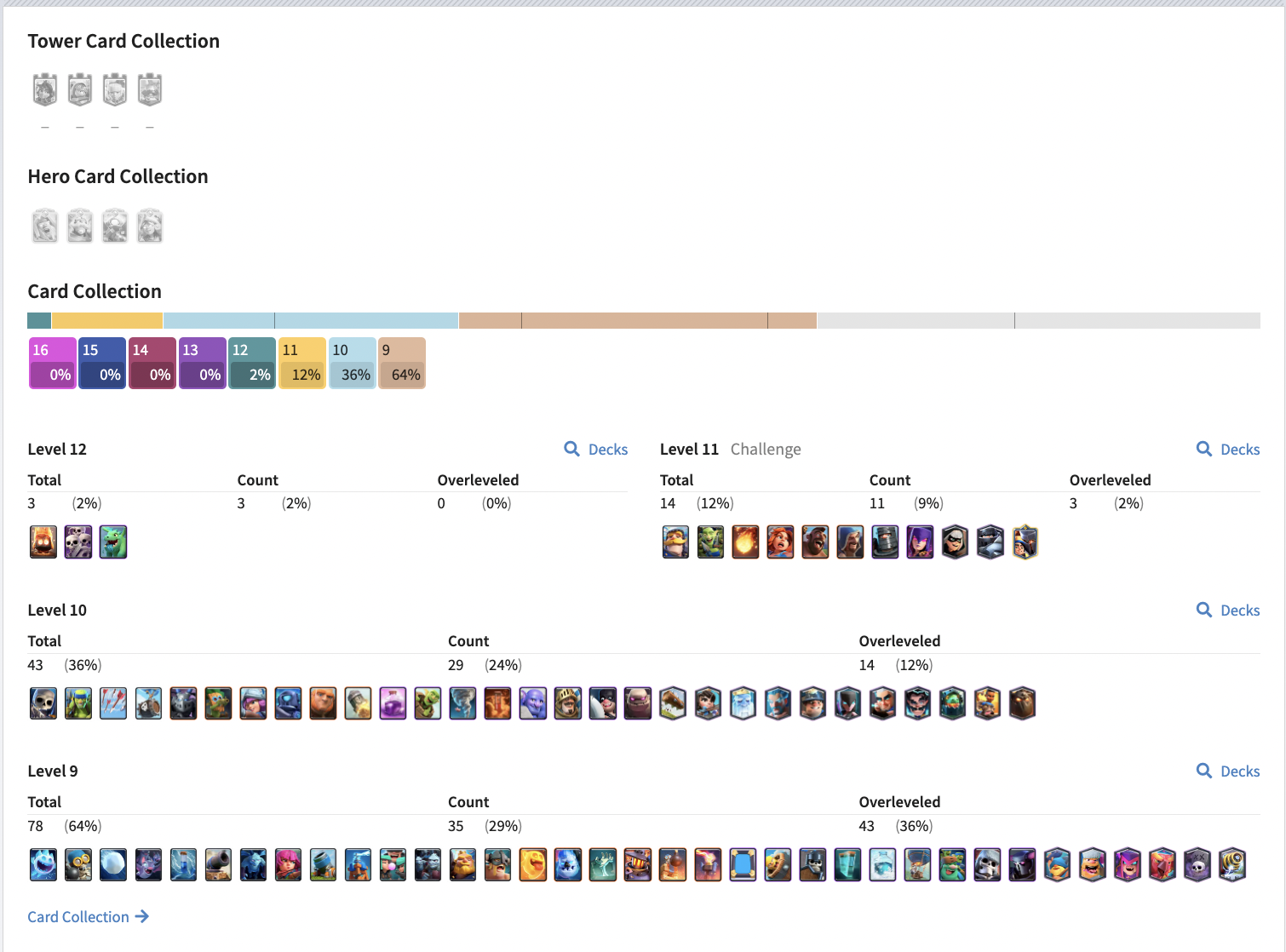Open Decks search for Level 11 Challenge
This screenshot has height=952, width=1286.
pos(1228,449)
